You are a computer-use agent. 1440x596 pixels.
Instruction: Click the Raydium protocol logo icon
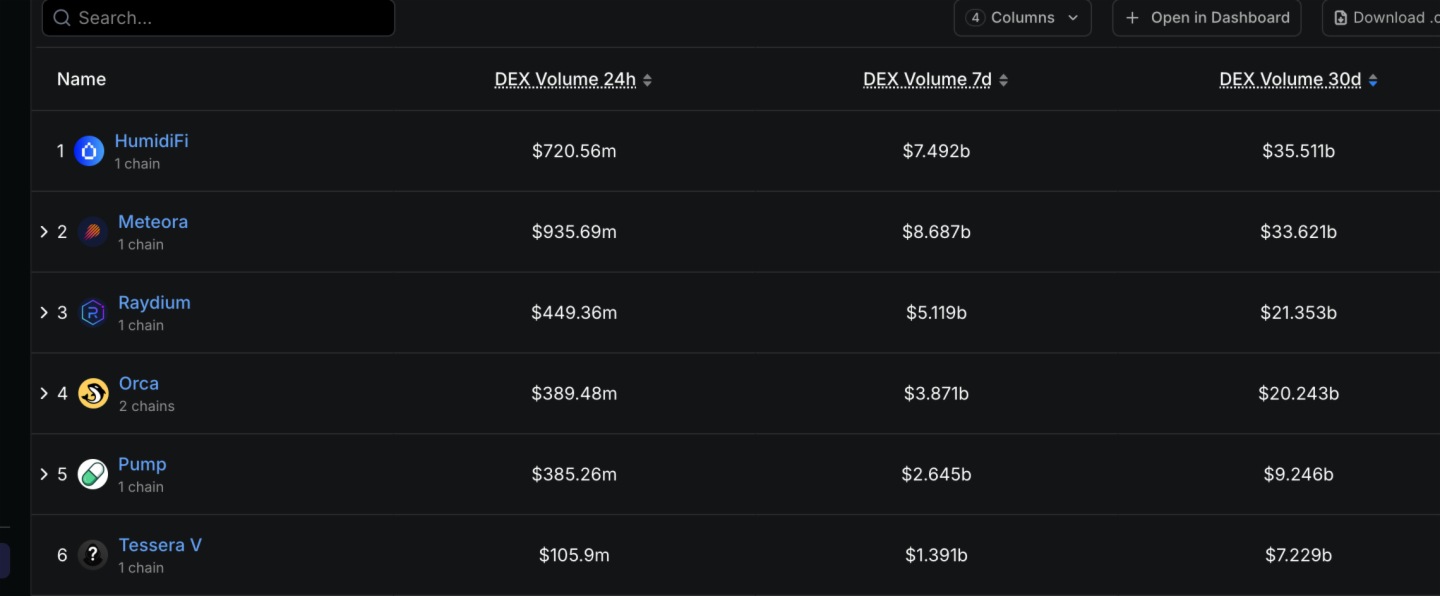92,313
